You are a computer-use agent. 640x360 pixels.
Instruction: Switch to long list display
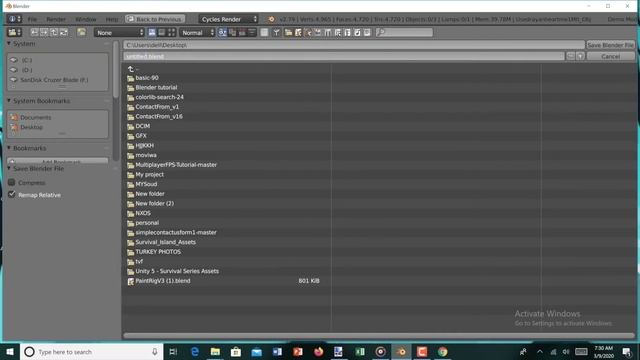point(162,32)
